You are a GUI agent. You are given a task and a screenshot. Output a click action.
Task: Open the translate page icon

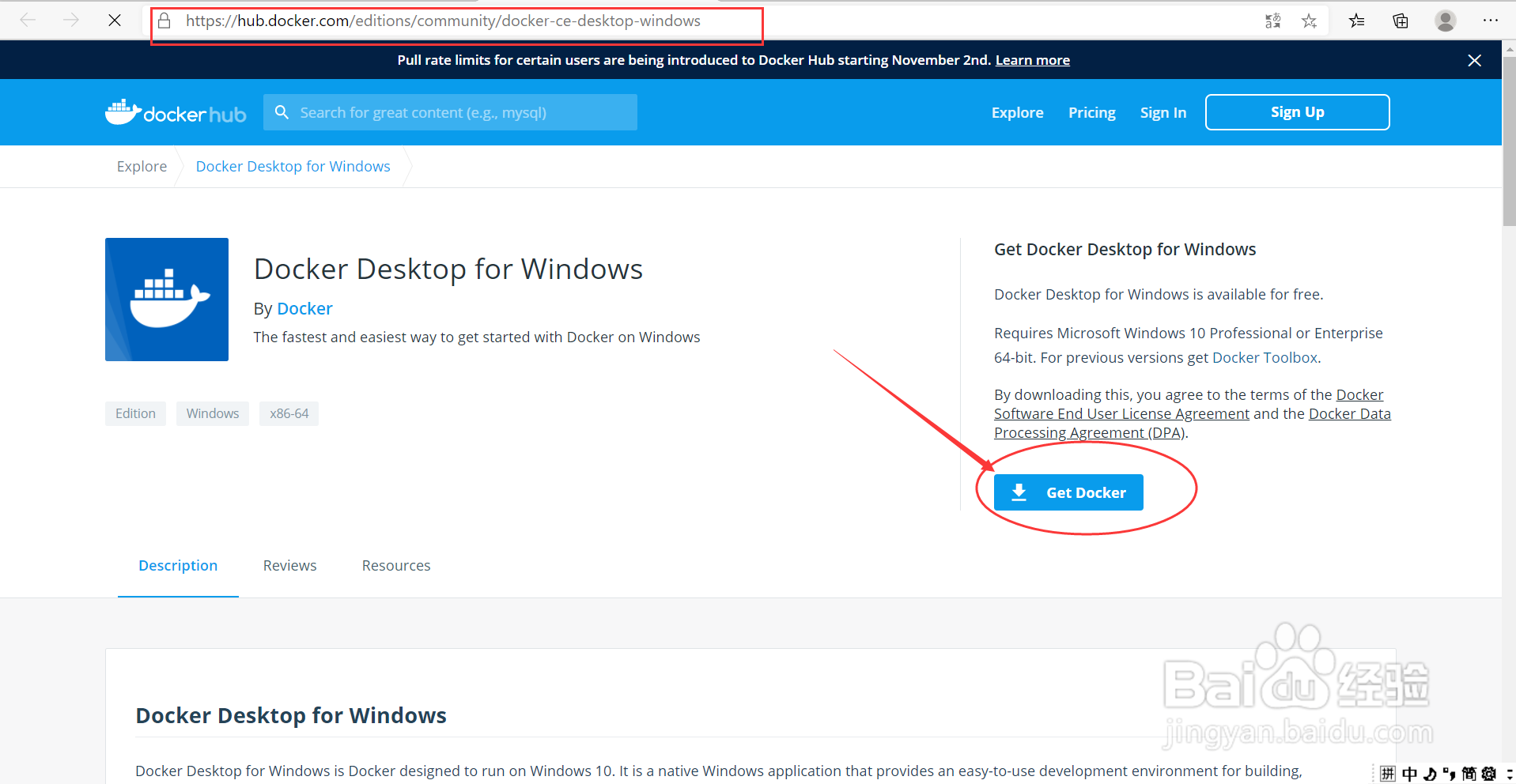tap(1273, 21)
